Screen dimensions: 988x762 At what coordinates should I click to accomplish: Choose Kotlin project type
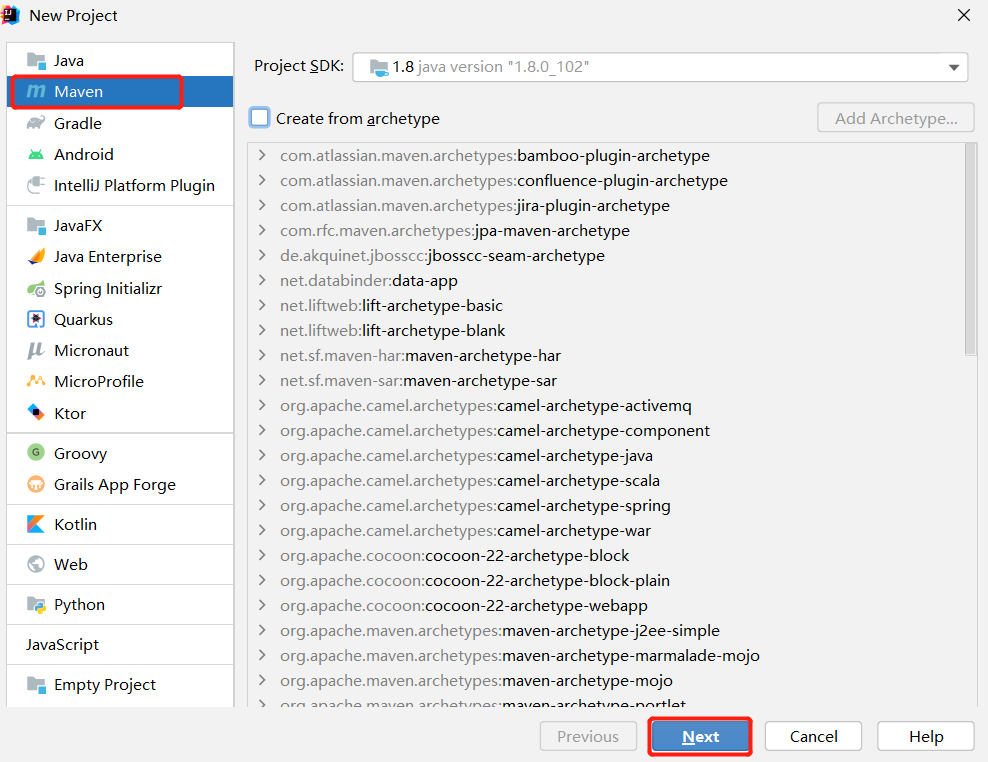tap(120, 524)
